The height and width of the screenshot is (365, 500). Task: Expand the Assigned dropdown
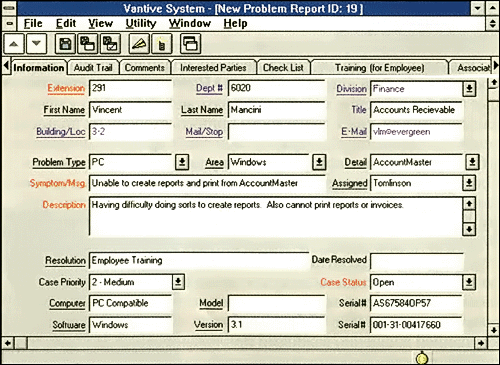pyautogui.click(x=469, y=183)
